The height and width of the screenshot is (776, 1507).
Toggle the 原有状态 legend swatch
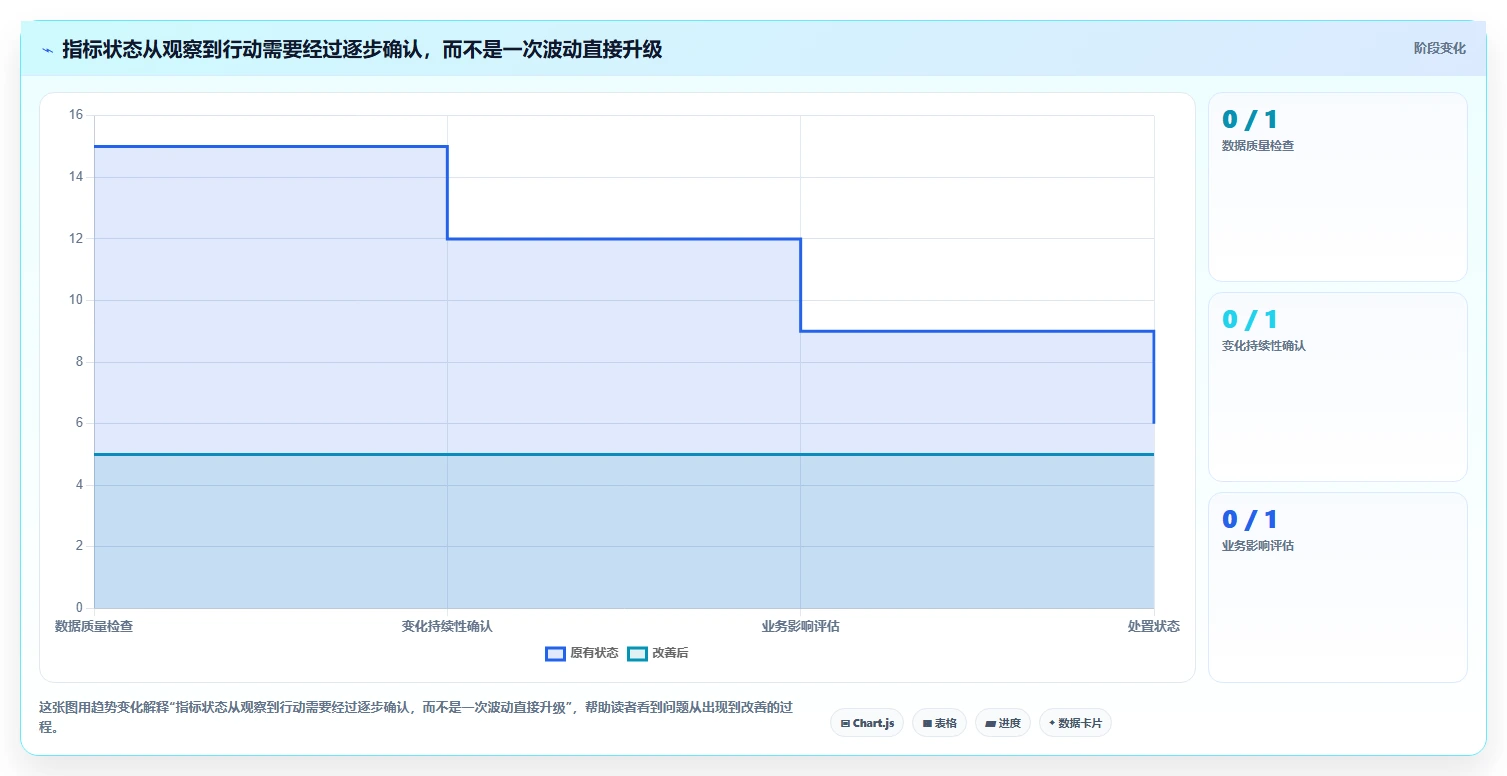click(555, 653)
